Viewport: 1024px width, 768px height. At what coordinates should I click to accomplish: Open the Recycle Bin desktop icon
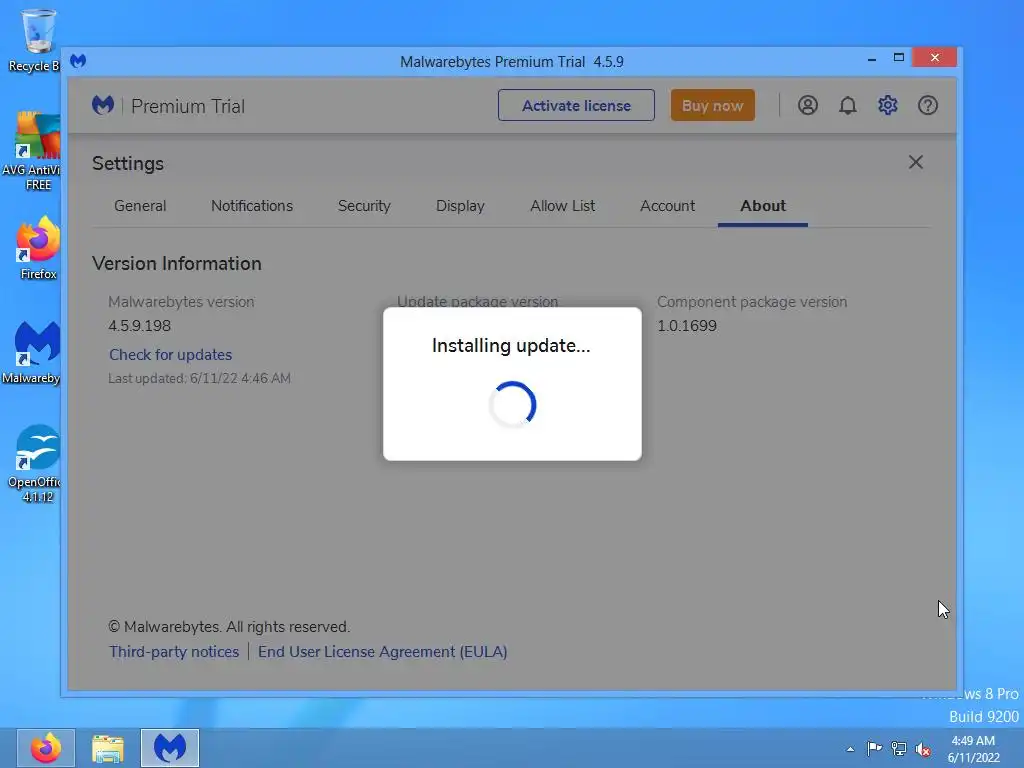(x=36, y=40)
